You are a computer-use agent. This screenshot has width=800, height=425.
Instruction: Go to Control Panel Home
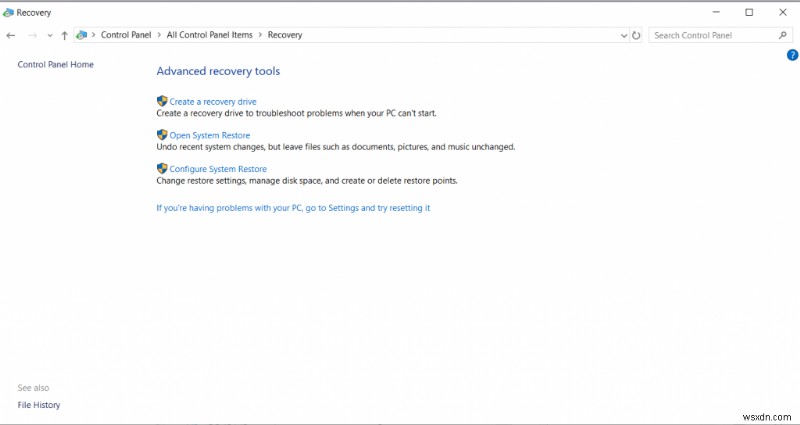pos(55,65)
